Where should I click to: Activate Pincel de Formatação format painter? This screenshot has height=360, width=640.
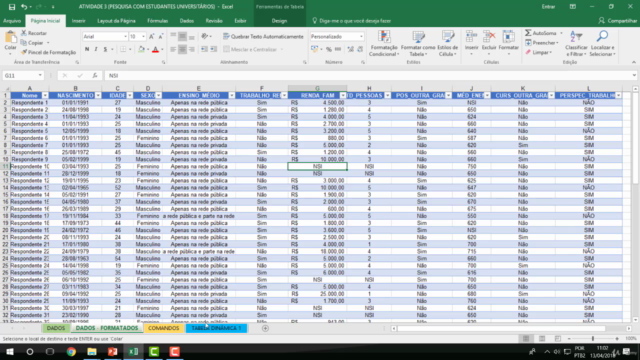pyautogui.click(x=49, y=52)
